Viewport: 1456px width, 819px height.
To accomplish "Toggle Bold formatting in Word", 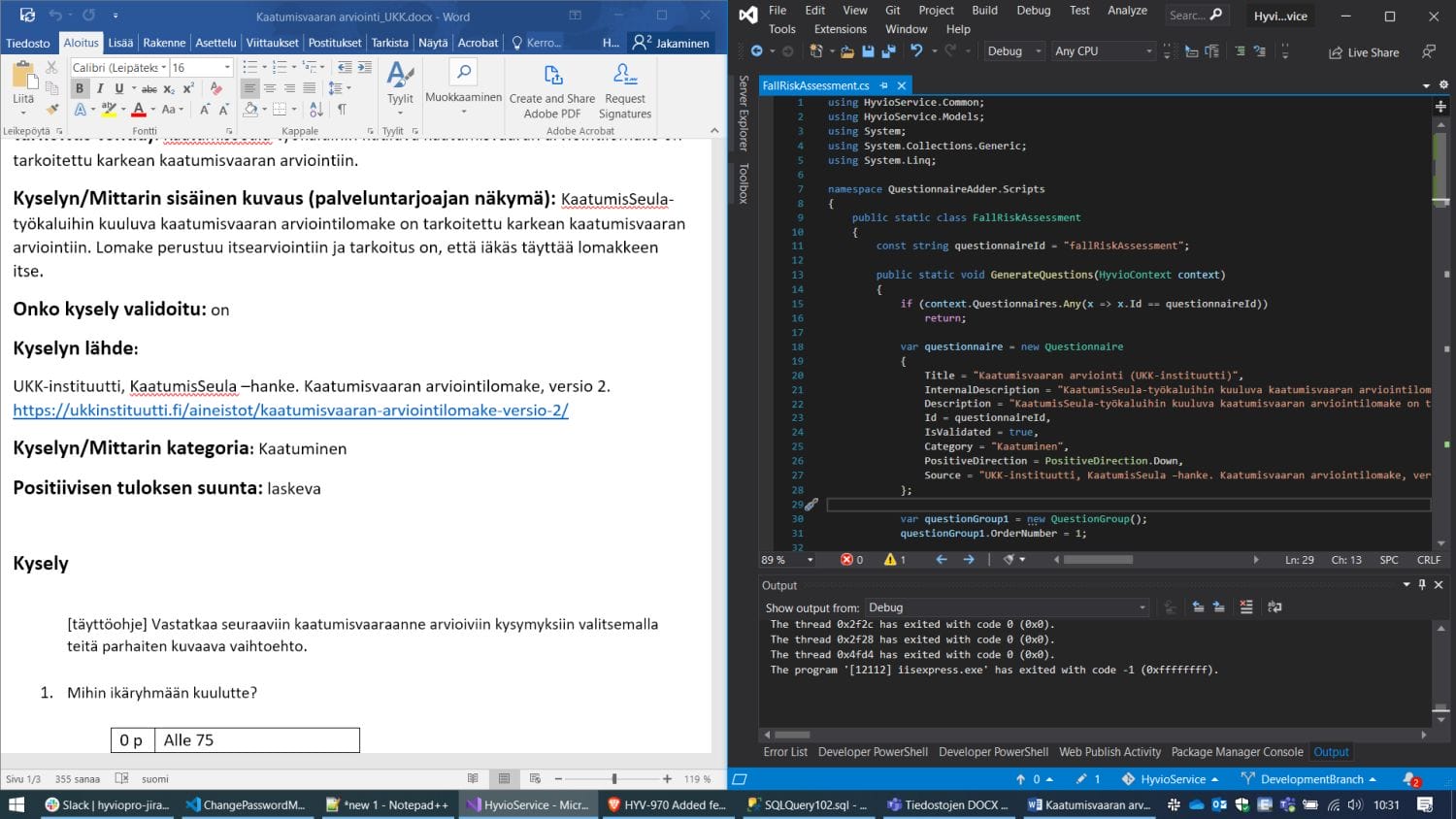I will [x=80, y=88].
